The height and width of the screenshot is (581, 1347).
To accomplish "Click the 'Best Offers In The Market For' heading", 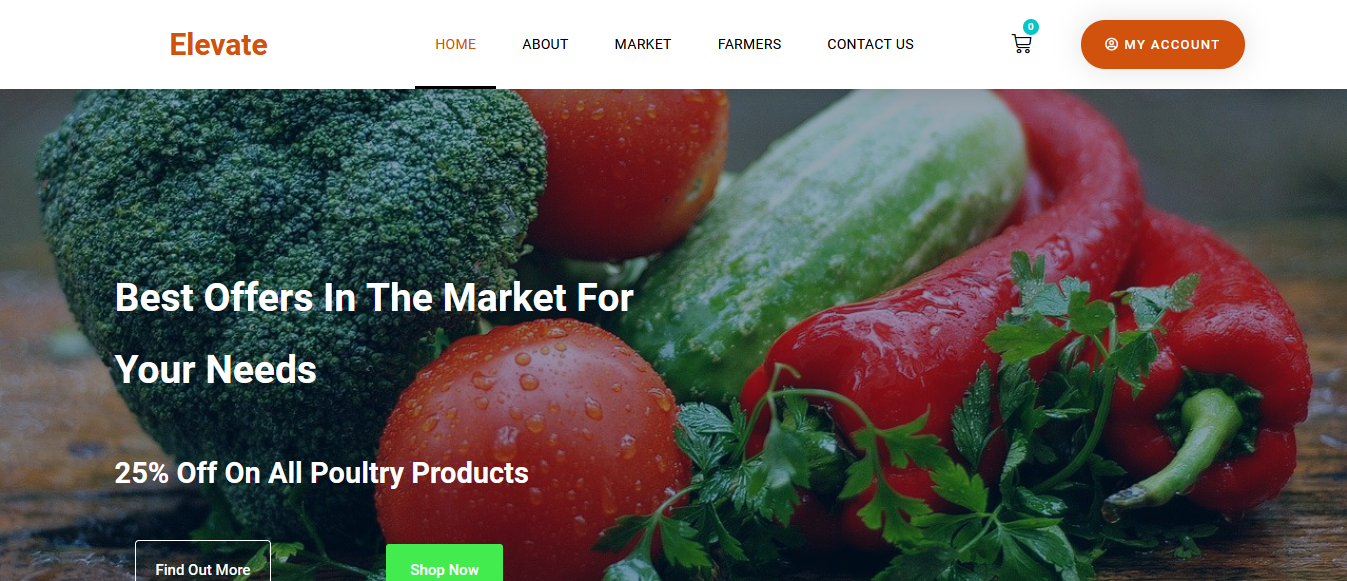I will [374, 297].
